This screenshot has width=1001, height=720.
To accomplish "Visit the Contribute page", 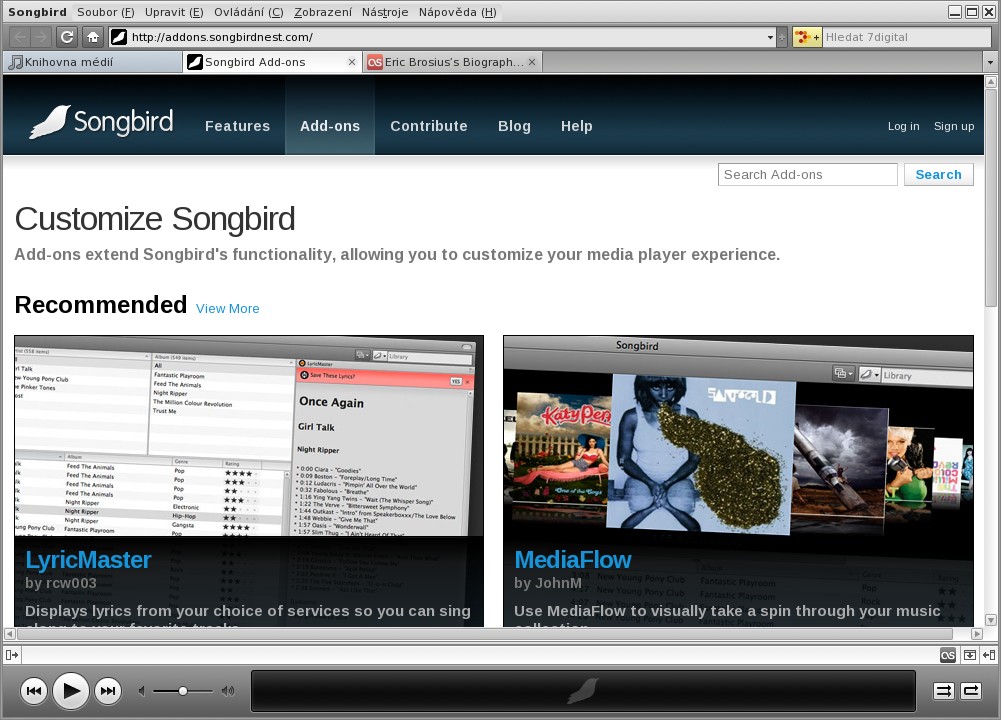I will point(429,126).
